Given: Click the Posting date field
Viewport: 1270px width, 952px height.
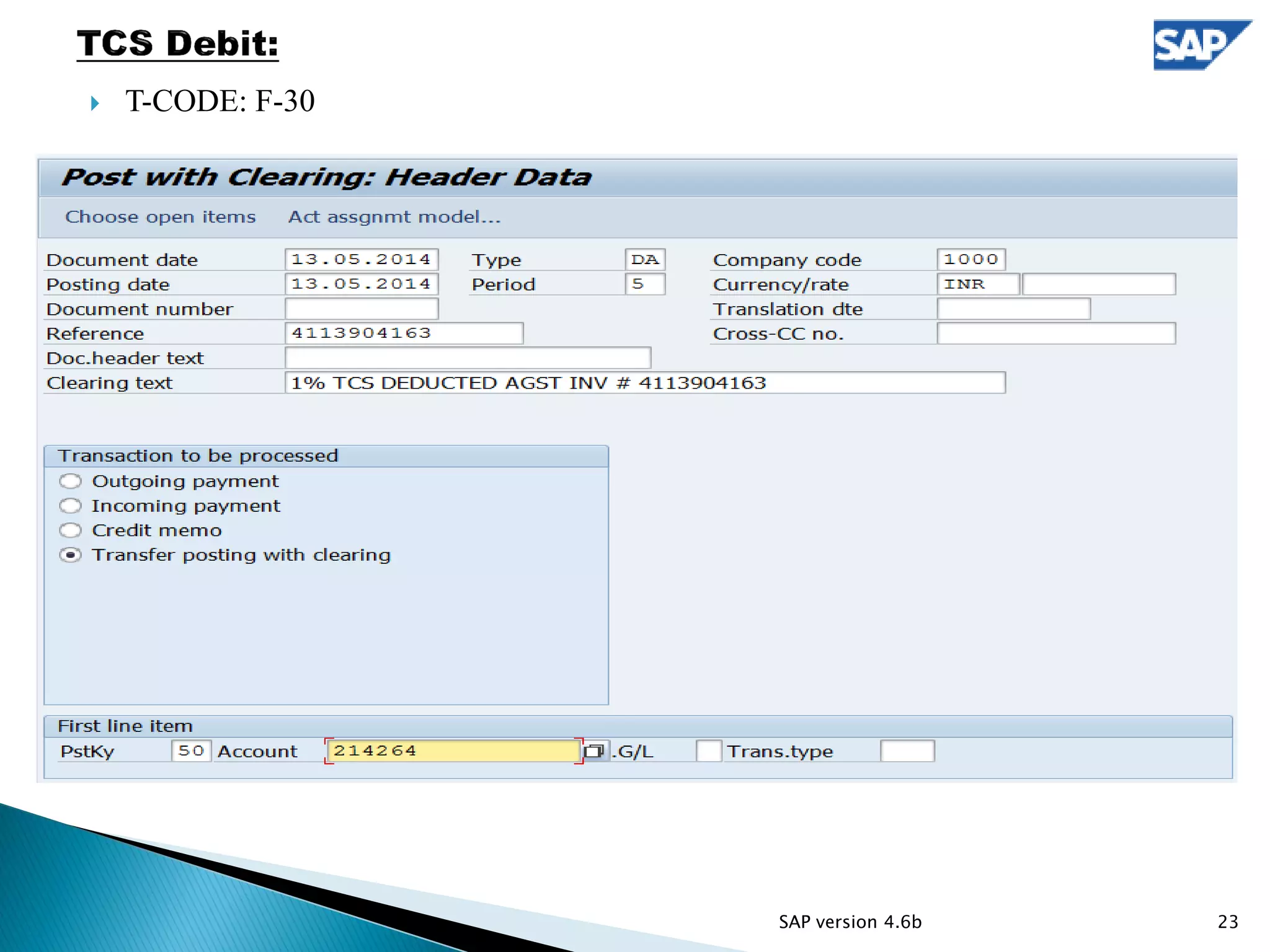Looking at the screenshot, I should [x=362, y=284].
